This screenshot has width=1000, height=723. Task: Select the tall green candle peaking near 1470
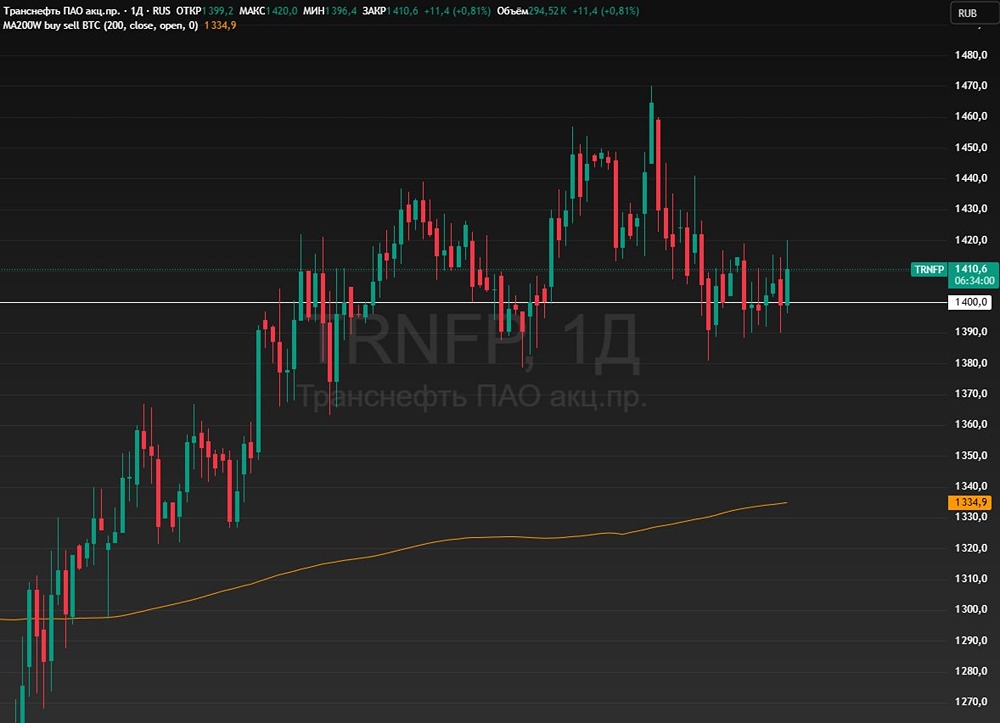click(651, 133)
